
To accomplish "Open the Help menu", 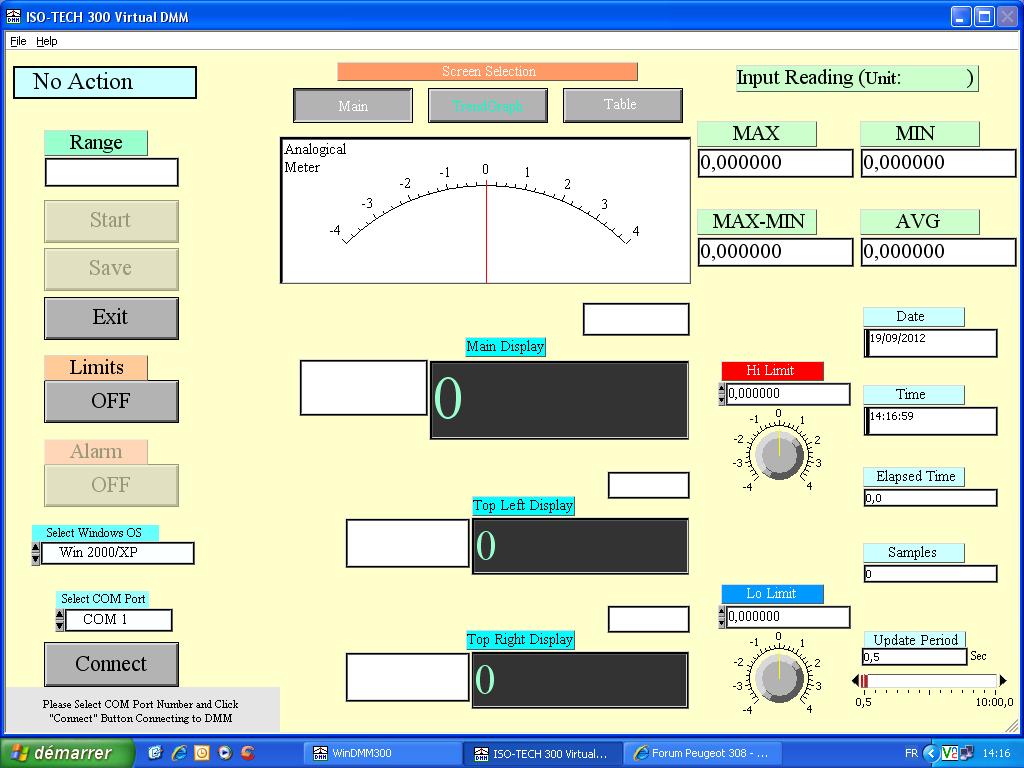I will coord(47,41).
